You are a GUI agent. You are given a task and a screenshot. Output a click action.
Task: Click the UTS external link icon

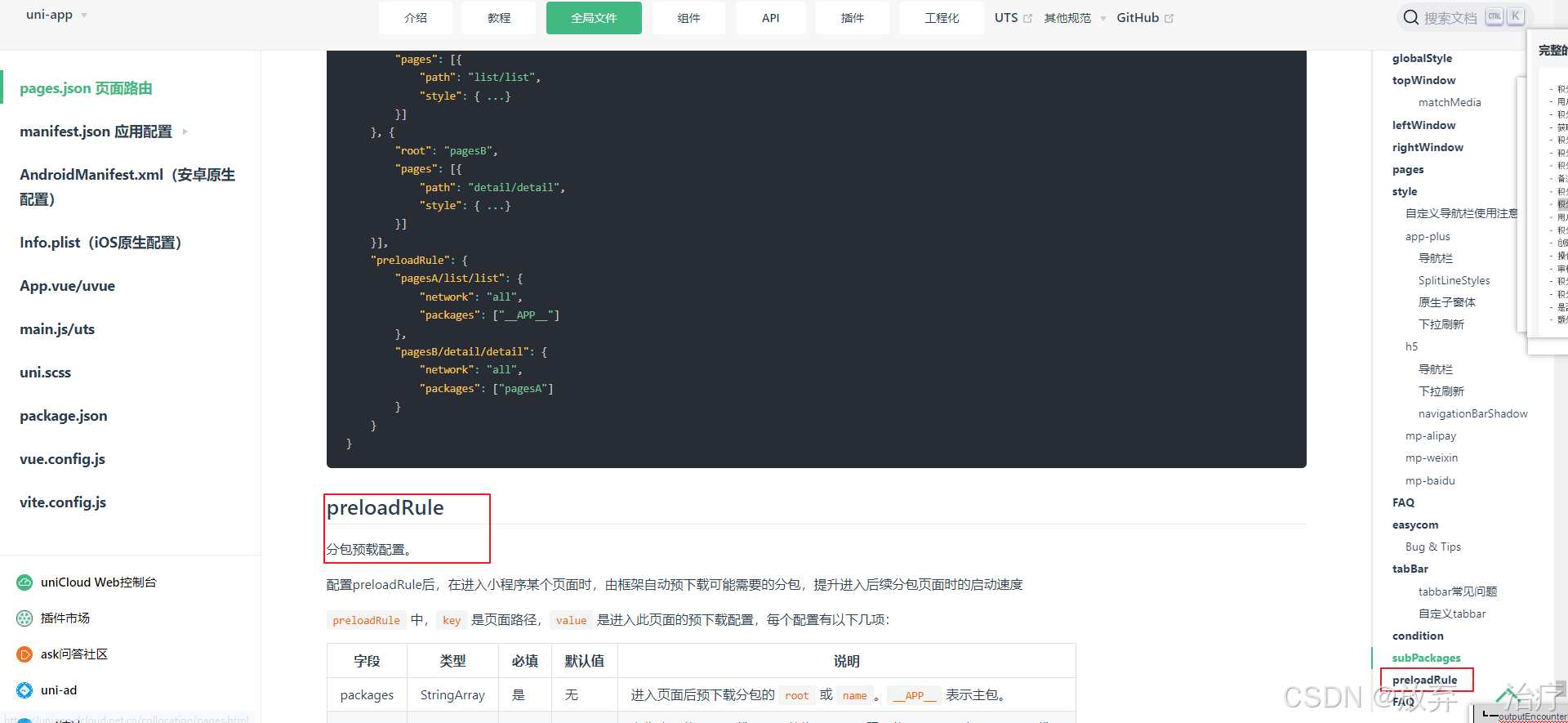coord(1027,18)
